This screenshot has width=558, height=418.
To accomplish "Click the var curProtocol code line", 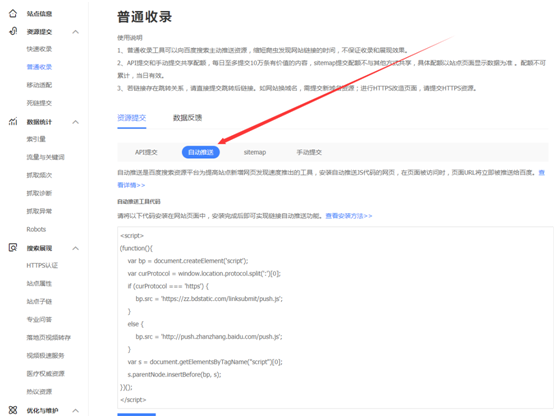I will point(204,274).
